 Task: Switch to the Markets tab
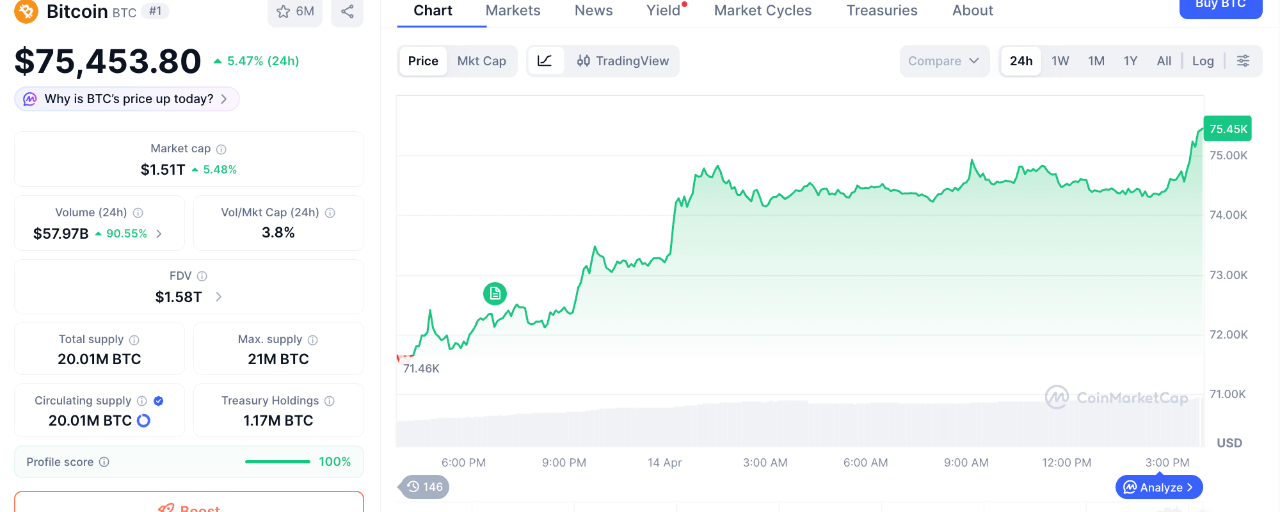coord(513,11)
